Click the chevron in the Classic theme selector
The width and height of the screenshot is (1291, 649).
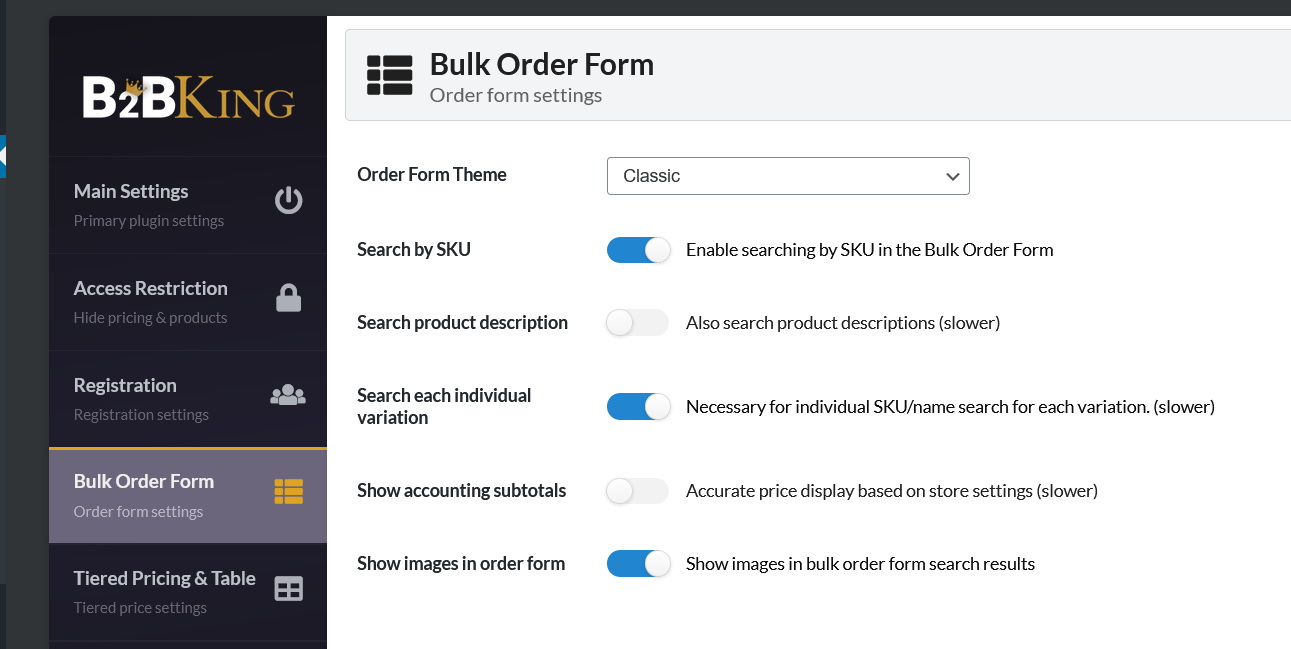[952, 176]
